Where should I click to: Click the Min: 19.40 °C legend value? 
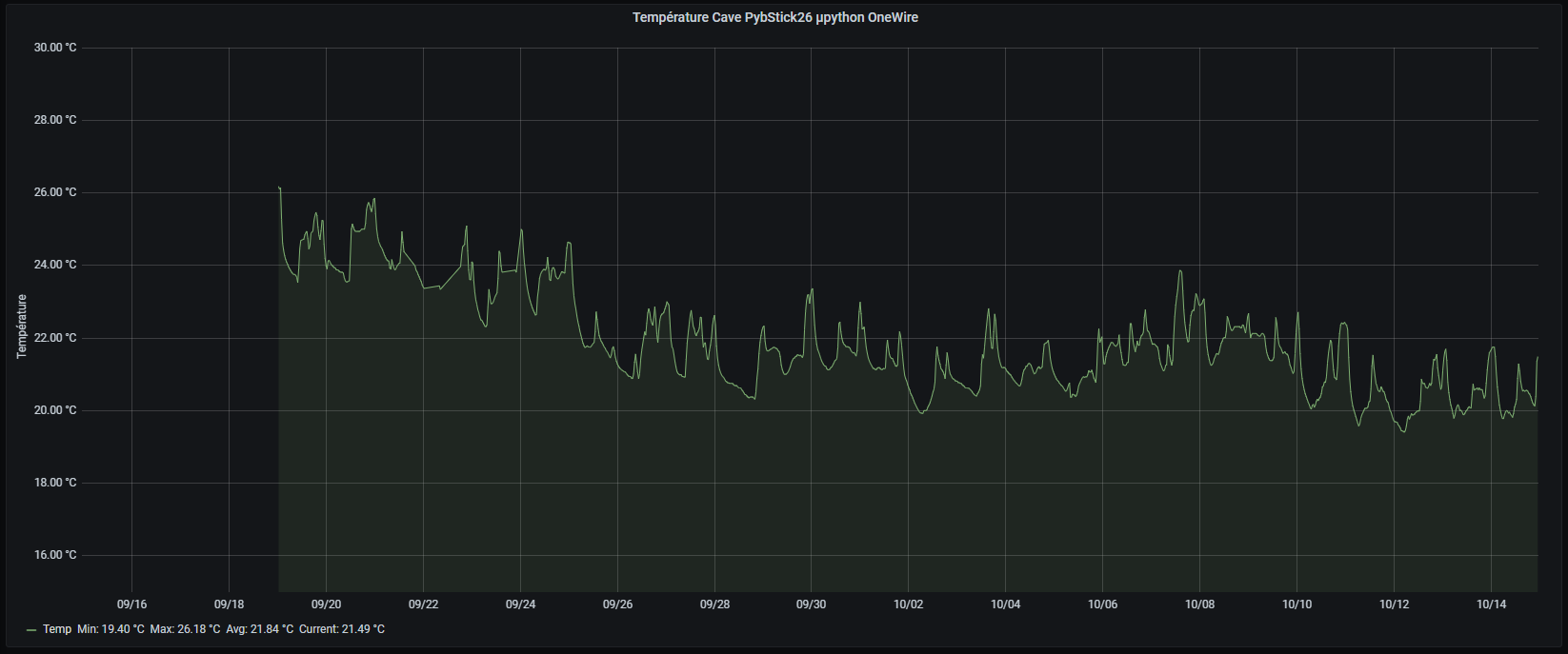pos(111,629)
